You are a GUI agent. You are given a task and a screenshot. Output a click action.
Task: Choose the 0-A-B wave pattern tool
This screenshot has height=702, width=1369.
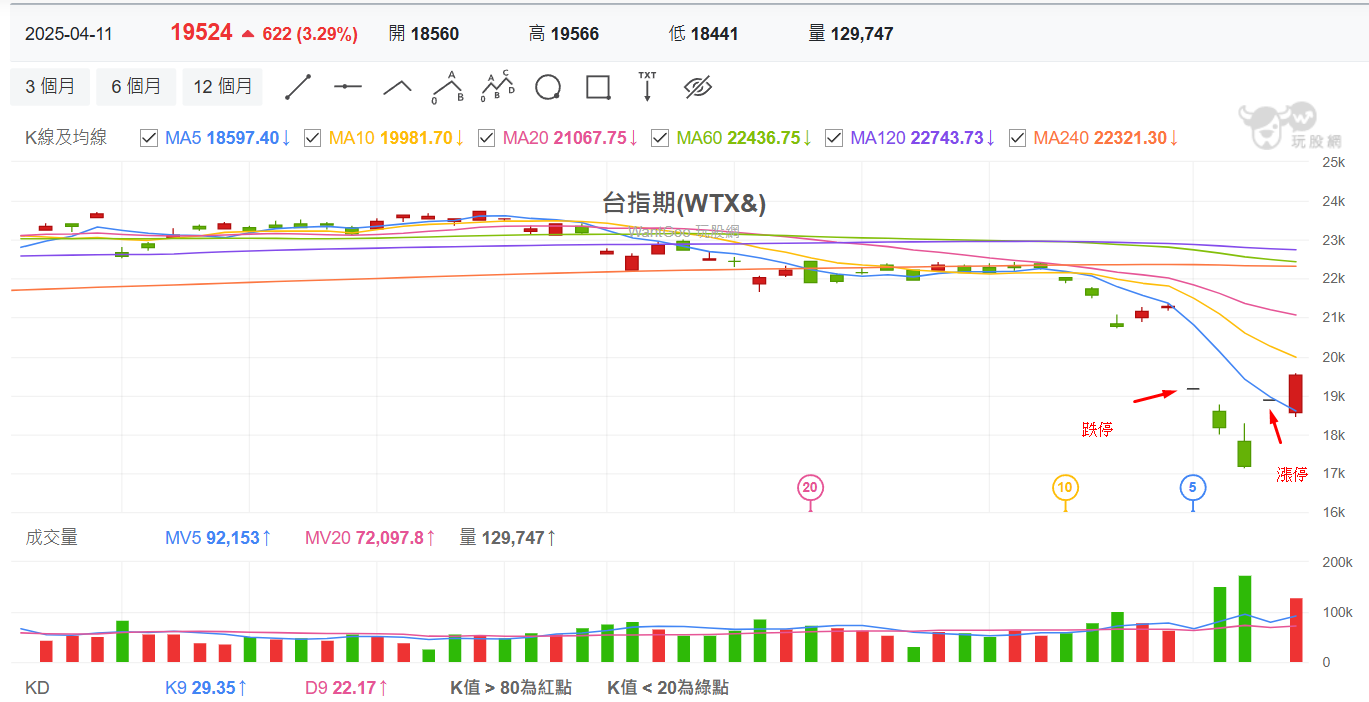click(447, 88)
